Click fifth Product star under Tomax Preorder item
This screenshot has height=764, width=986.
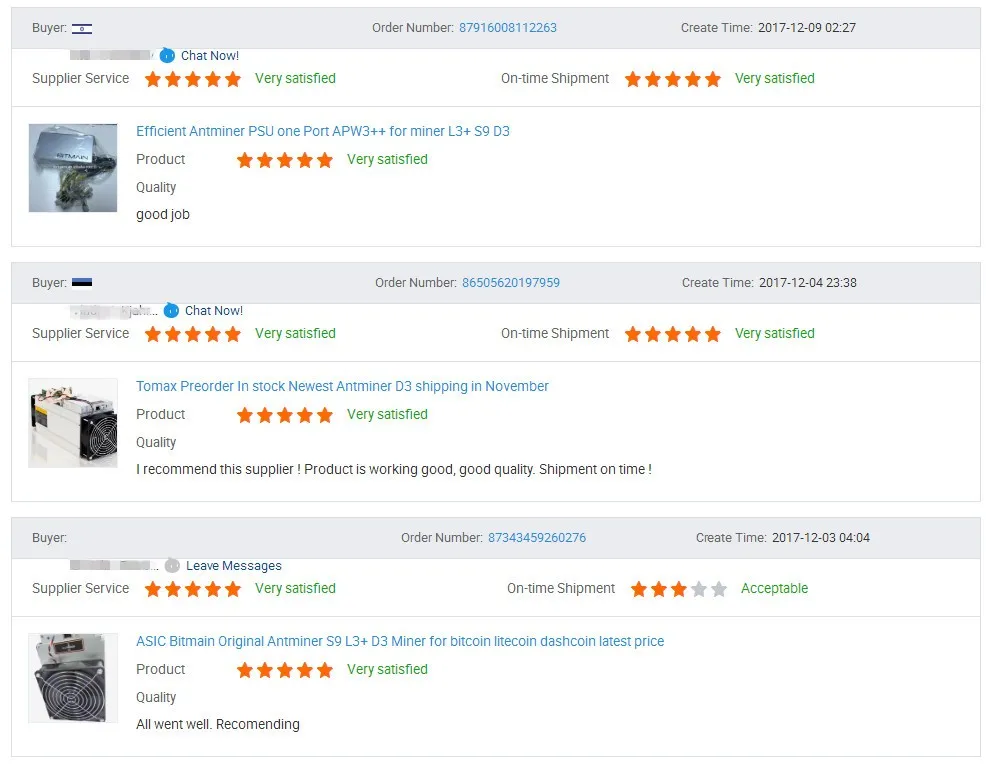(325, 415)
